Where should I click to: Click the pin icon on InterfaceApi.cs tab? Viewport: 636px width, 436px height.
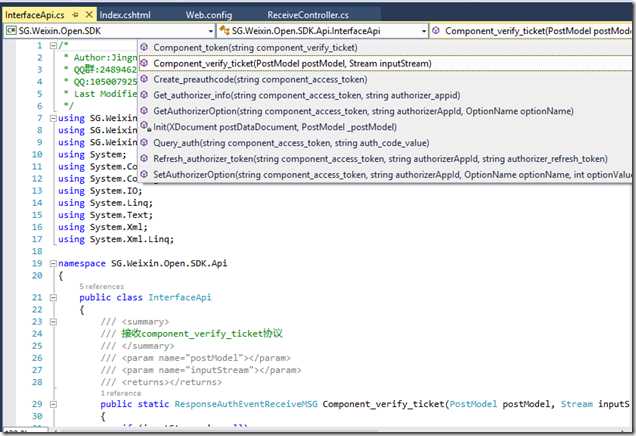75,15
